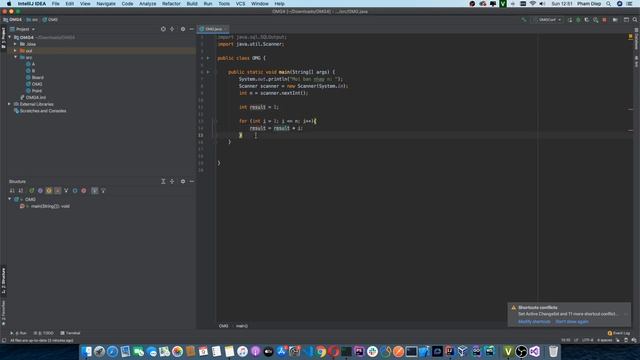Open the VCS menu
This screenshot has width=640, height=360.
240,4
